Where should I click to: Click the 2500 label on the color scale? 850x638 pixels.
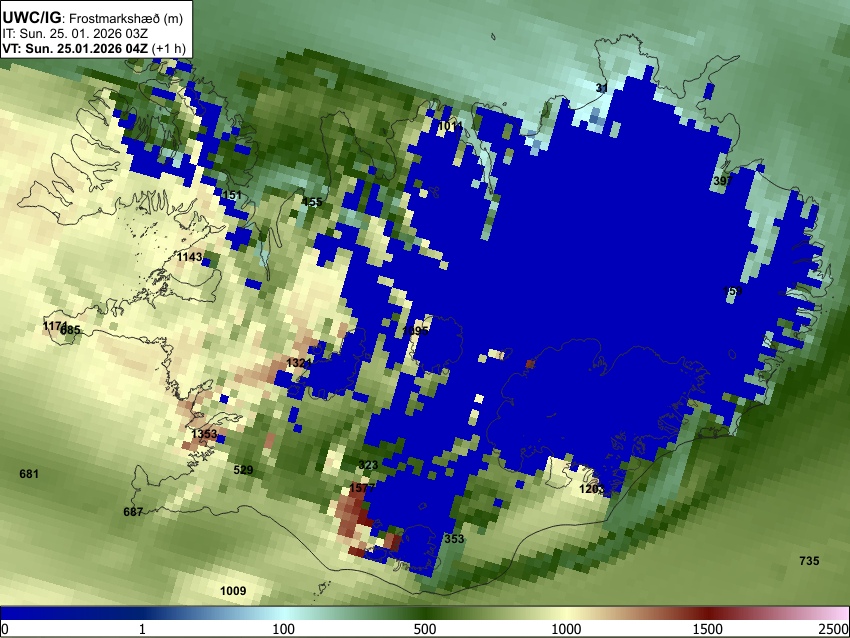point(834,629)
